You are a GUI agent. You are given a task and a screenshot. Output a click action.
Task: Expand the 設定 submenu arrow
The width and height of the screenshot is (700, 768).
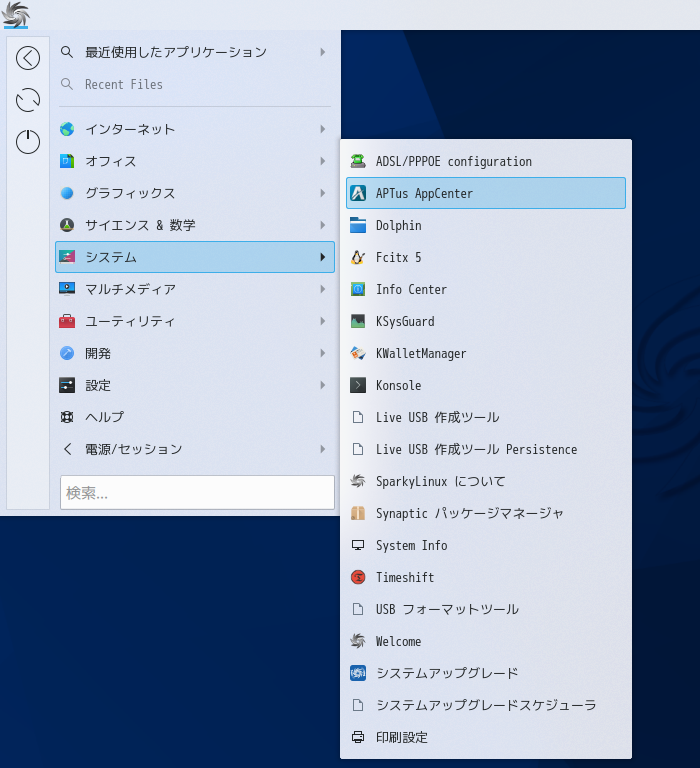[x=322, y=385]
